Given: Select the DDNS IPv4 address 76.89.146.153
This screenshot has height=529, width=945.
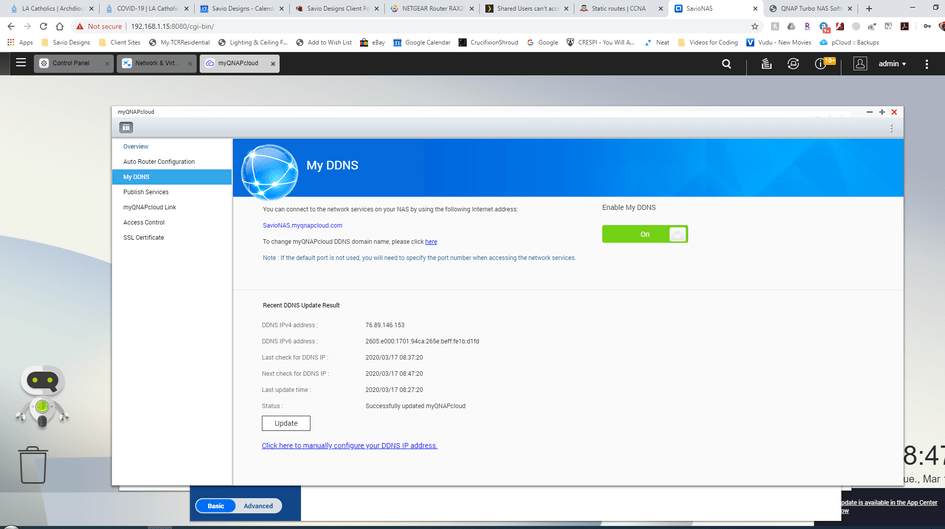Looking at the screenshot, I should pyautogui.click(x=385, y=325).
